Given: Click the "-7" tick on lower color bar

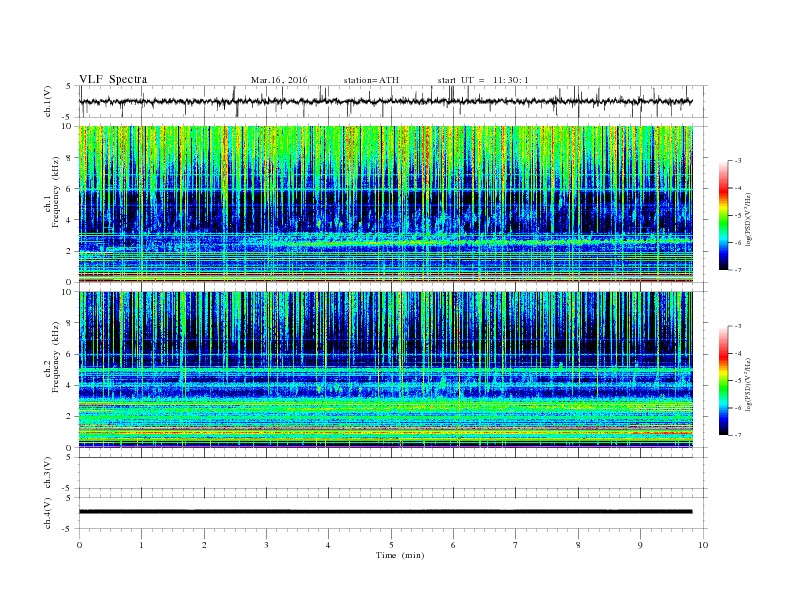Looking at the screenshot, I should (738, 435).
